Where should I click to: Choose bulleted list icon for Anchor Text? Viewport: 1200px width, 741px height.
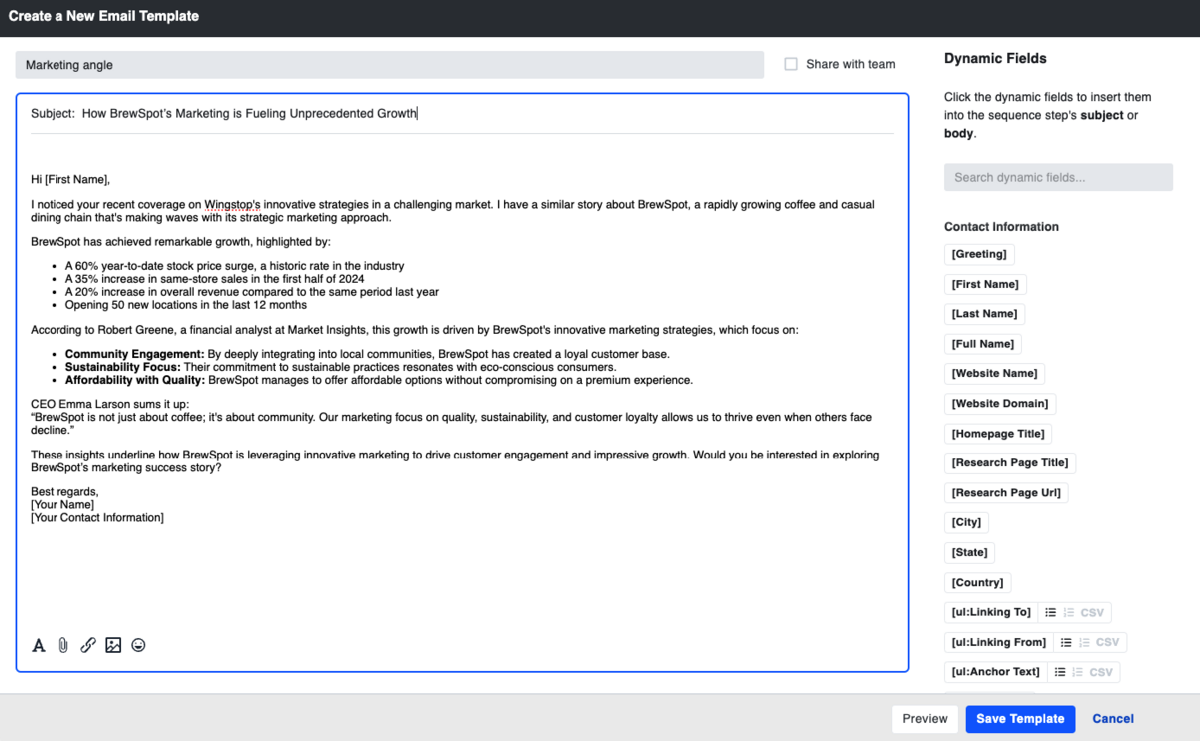coord(1060,672)
